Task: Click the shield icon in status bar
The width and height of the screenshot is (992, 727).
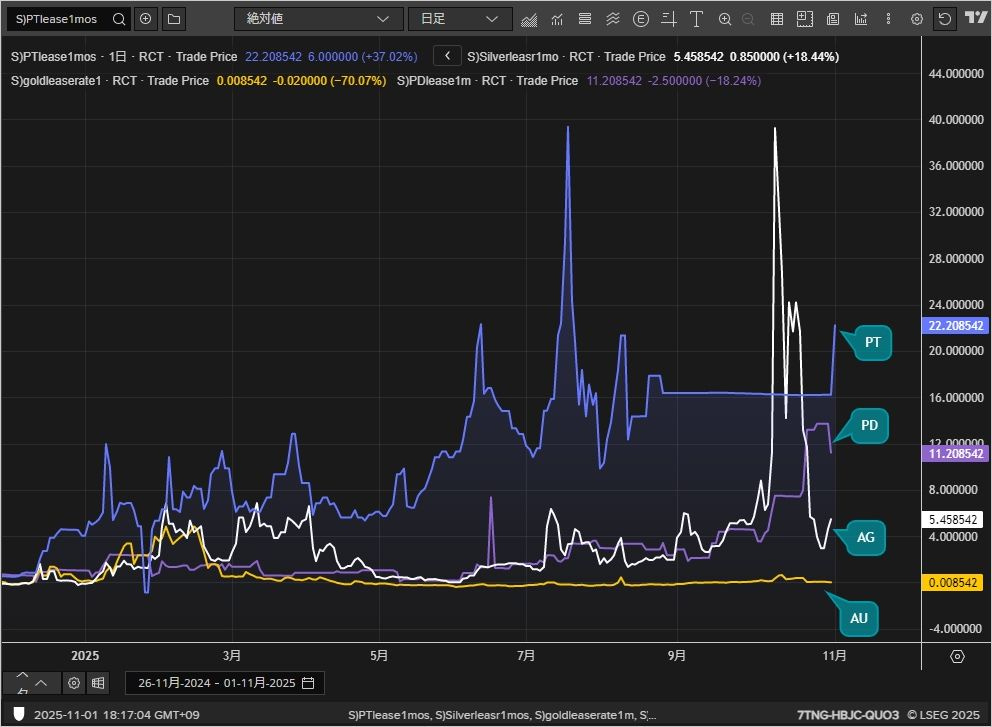Action: tap(18, 714)
